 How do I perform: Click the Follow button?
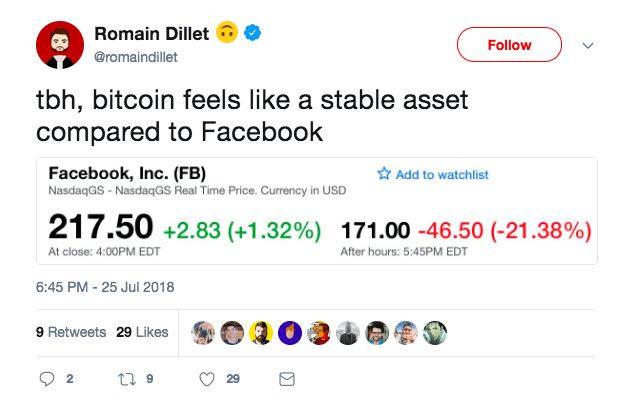click(x=509, y=45)
